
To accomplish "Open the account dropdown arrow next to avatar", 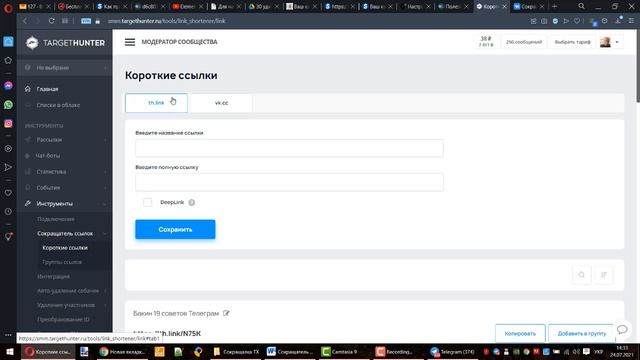I will 617,42.
